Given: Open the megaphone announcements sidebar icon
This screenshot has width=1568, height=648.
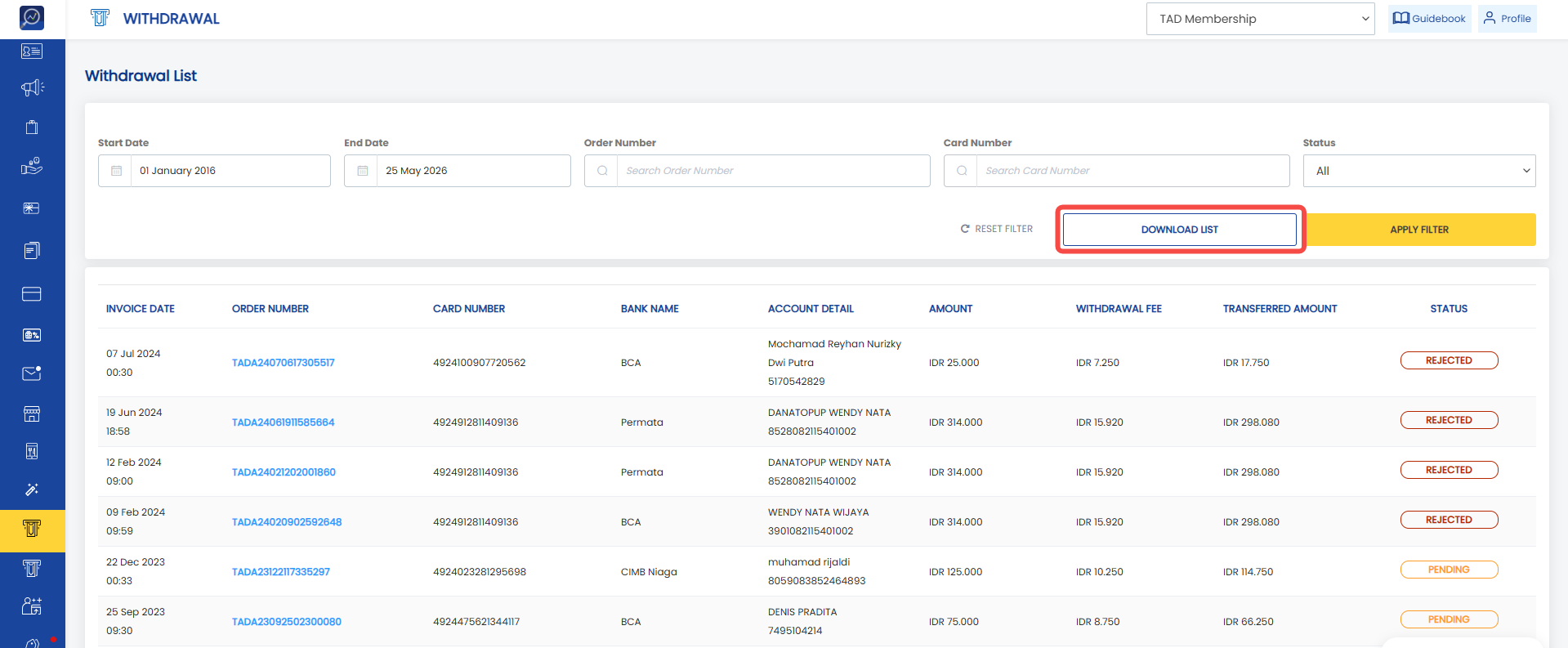Looking at the screenshot, I should coord(32,87).
